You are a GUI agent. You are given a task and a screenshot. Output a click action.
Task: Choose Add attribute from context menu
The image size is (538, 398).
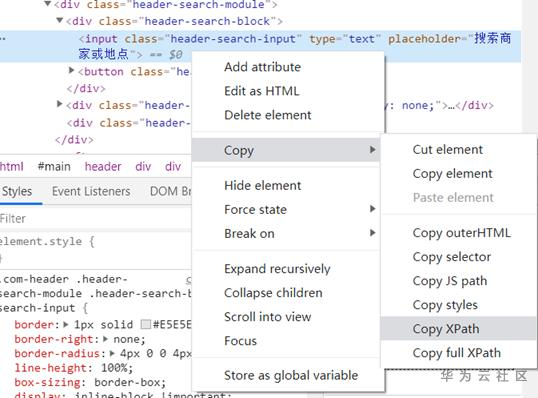click(262, 67)
